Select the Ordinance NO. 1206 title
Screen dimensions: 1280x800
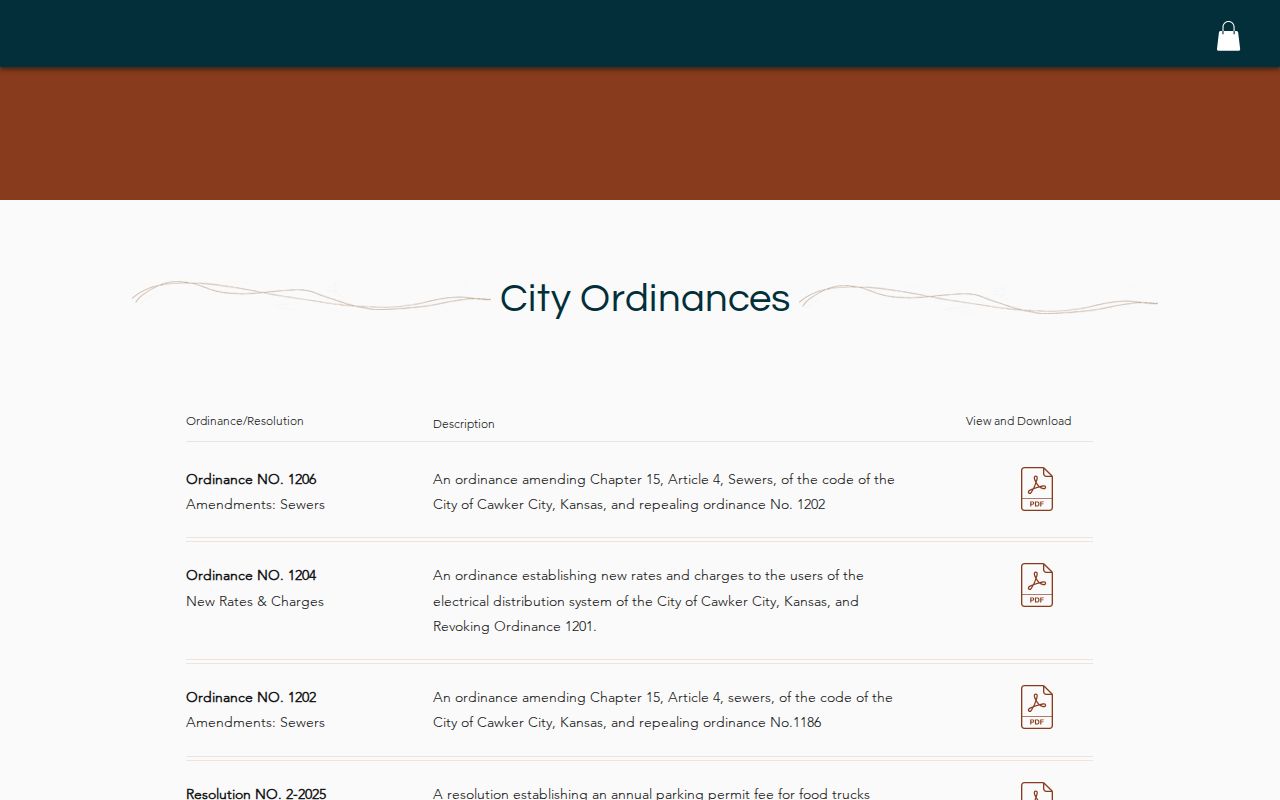[x=251, y=479]
